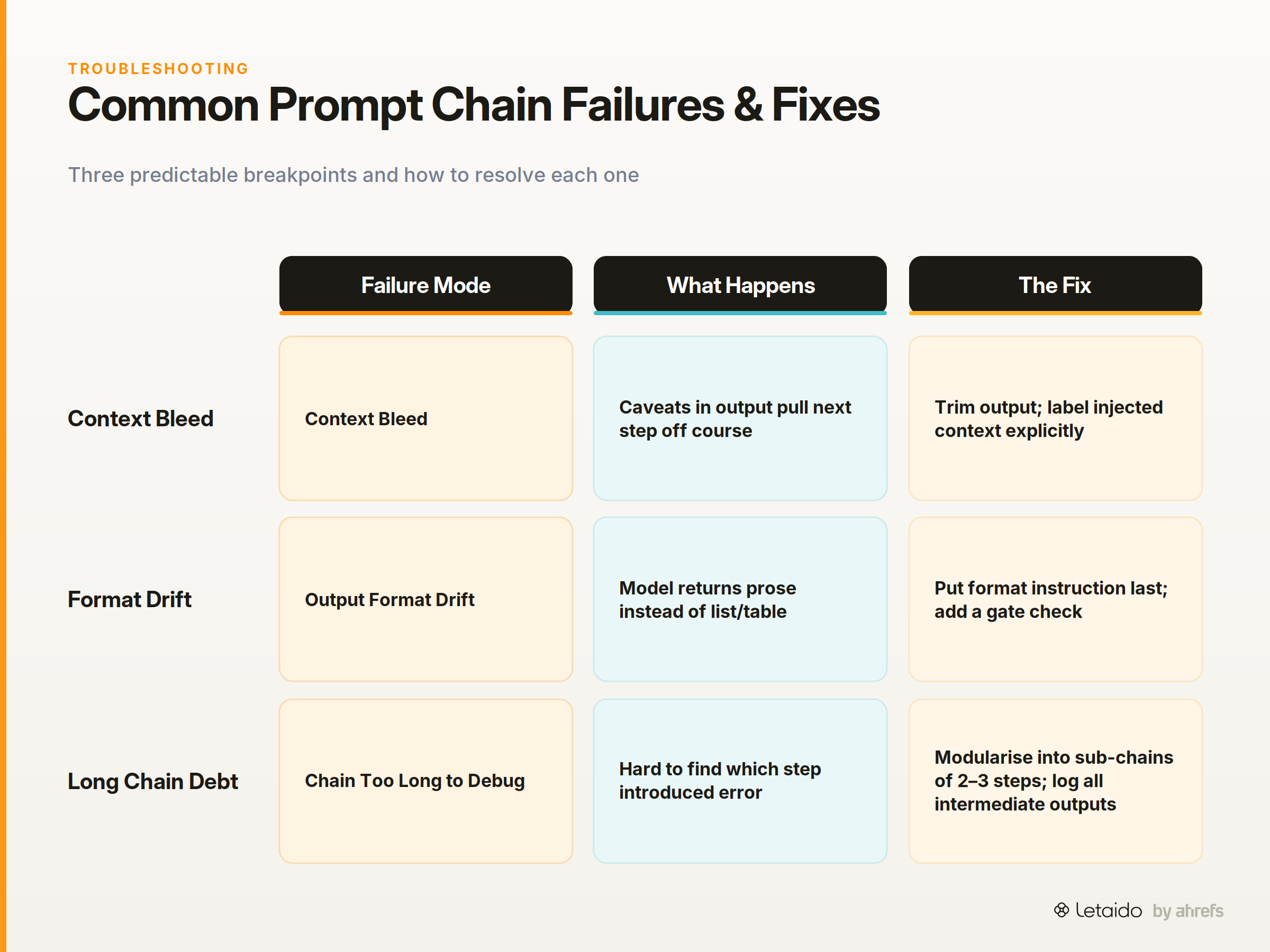
Task: Click 'Put format instruction last' card
Action: click(1055, 599)
